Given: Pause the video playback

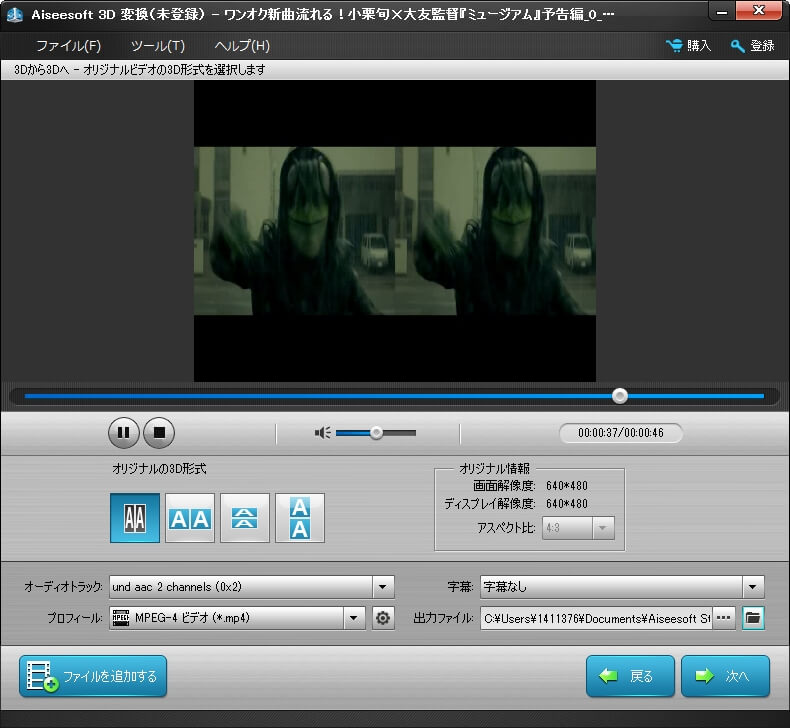Looking at the screenshot, I should tap(123, 433).
